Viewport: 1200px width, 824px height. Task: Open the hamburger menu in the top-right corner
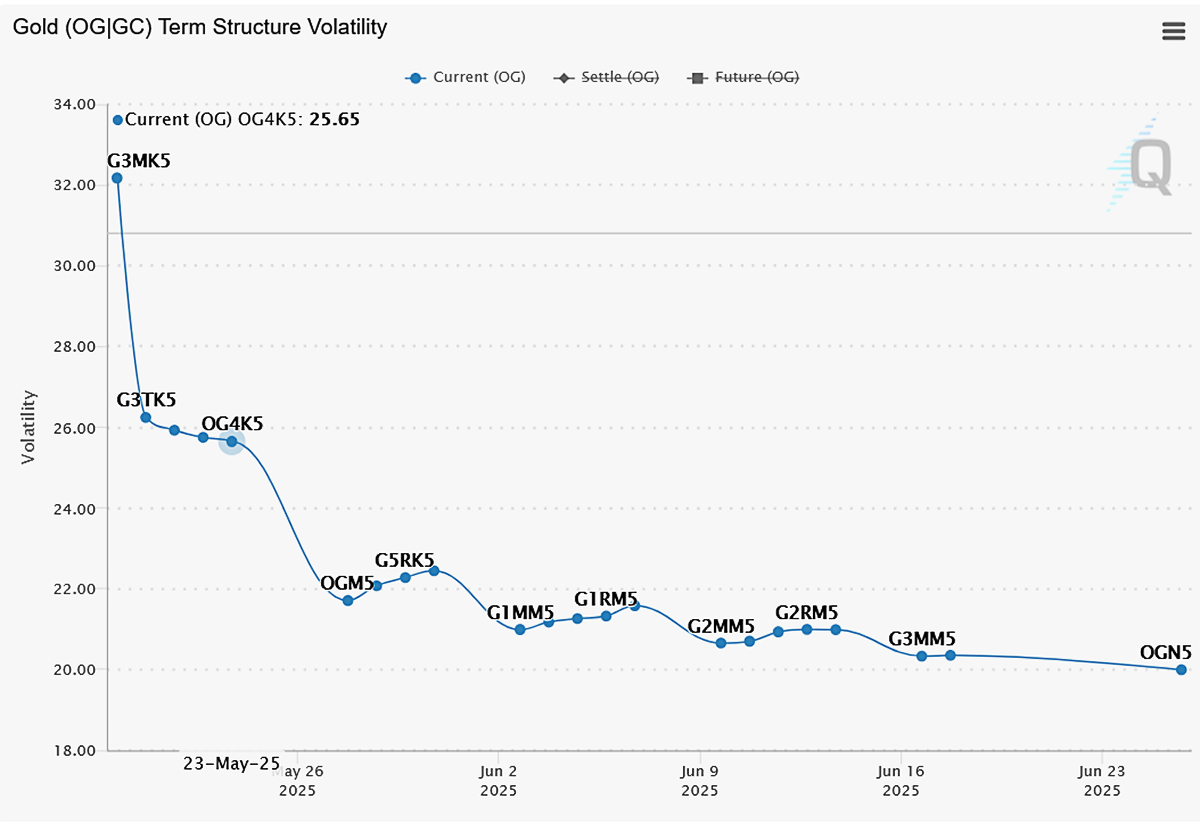click(x=1172, y=30)
